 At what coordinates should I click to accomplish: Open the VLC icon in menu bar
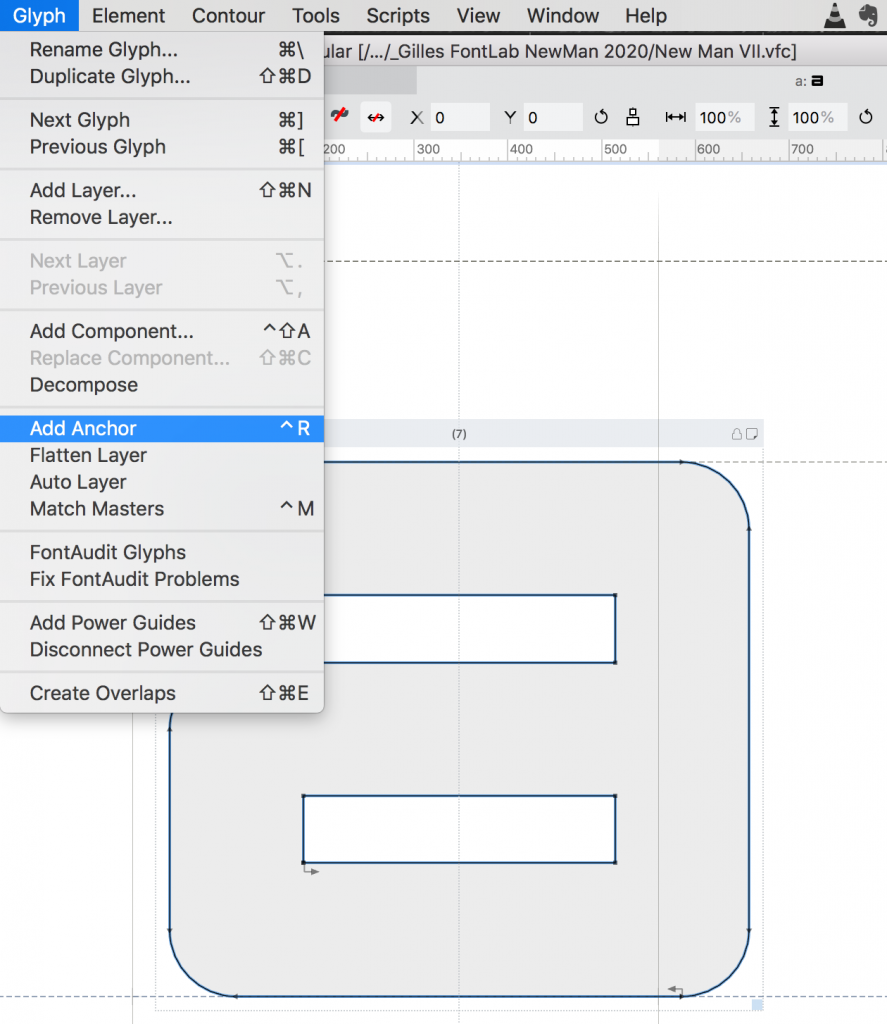point(834,15)
